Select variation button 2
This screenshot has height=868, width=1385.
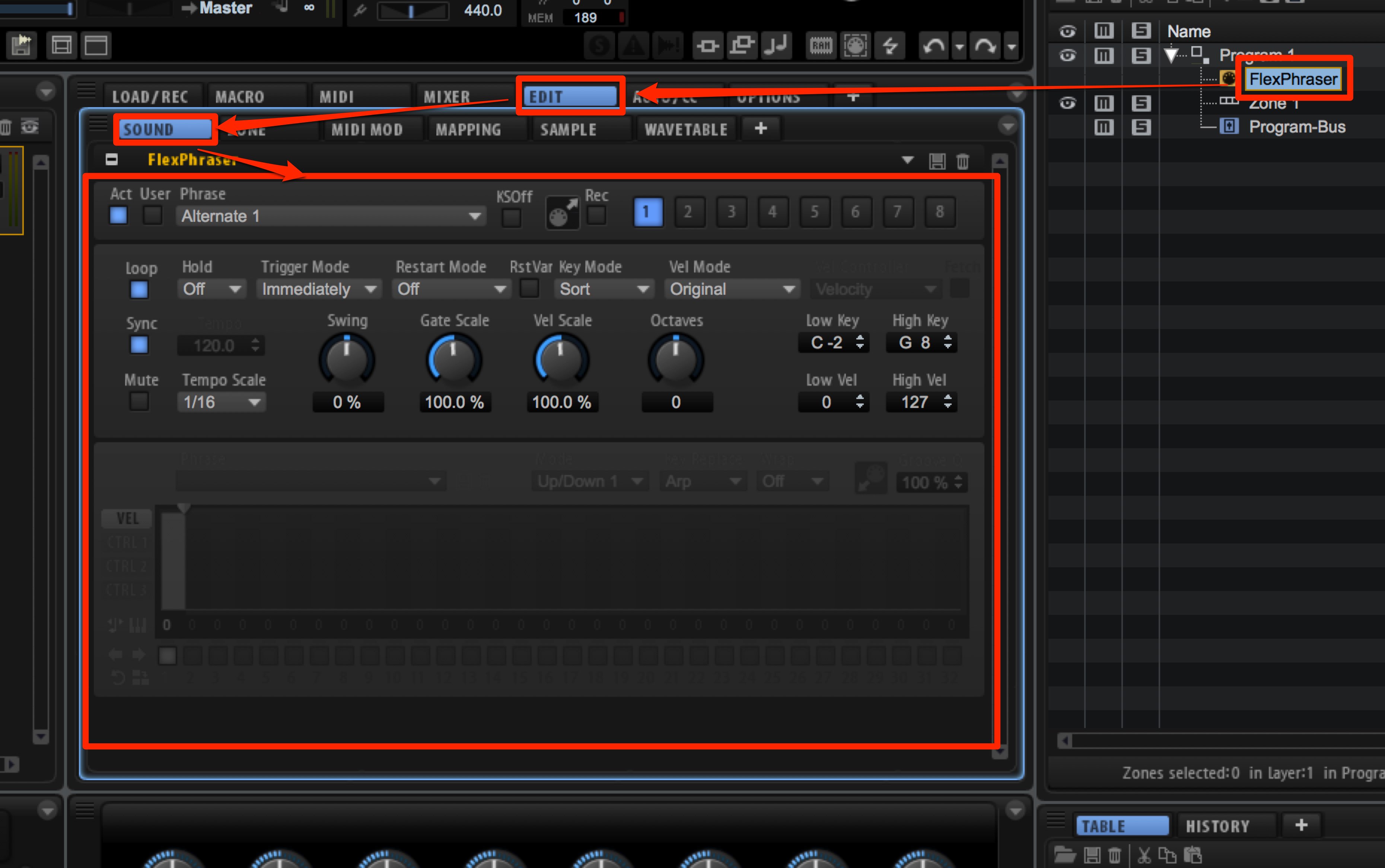click(x=688, y=213)
